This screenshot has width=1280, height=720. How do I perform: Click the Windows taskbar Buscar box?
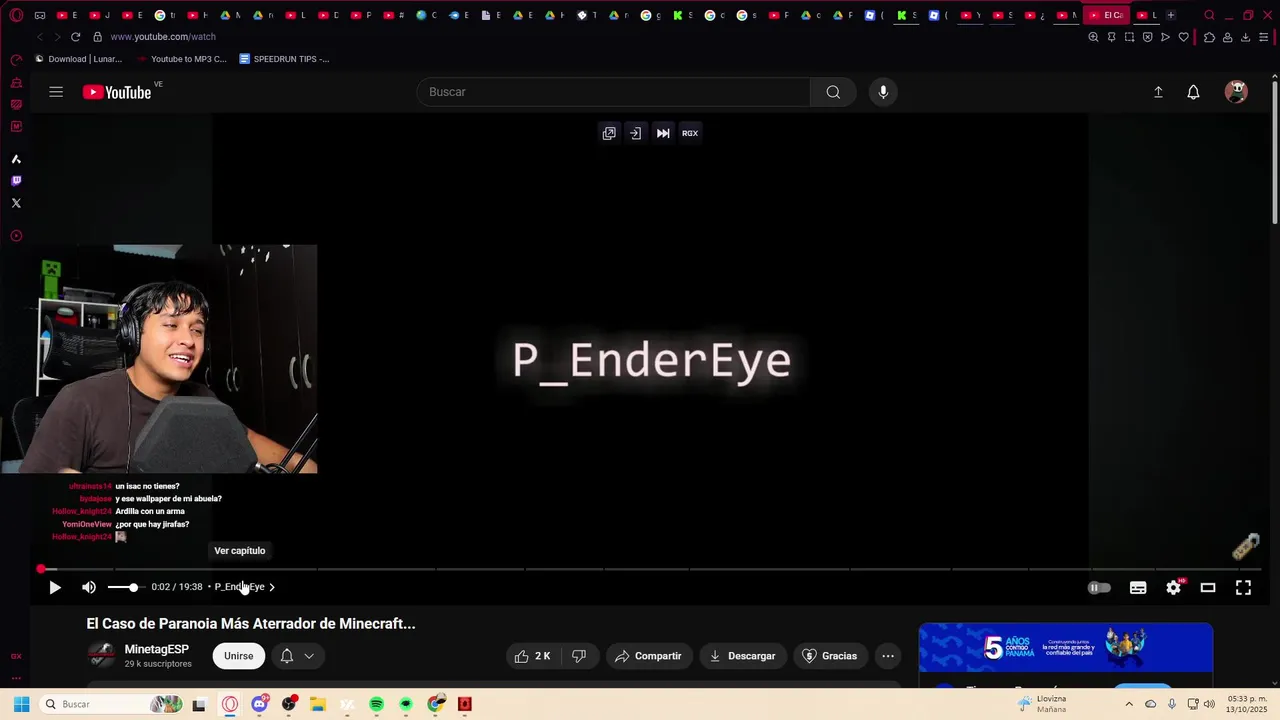coord(112,704)
